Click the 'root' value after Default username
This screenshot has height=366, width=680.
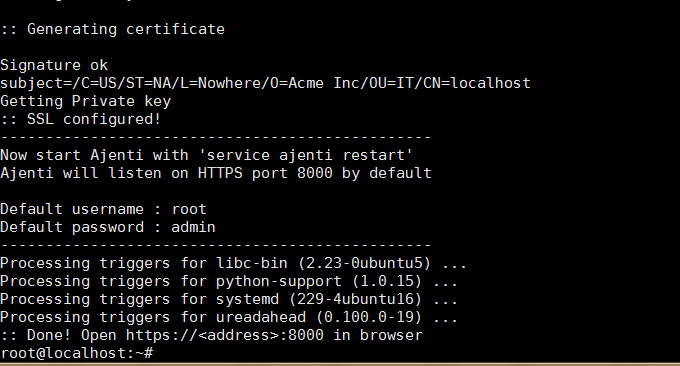tap(189, 209)
